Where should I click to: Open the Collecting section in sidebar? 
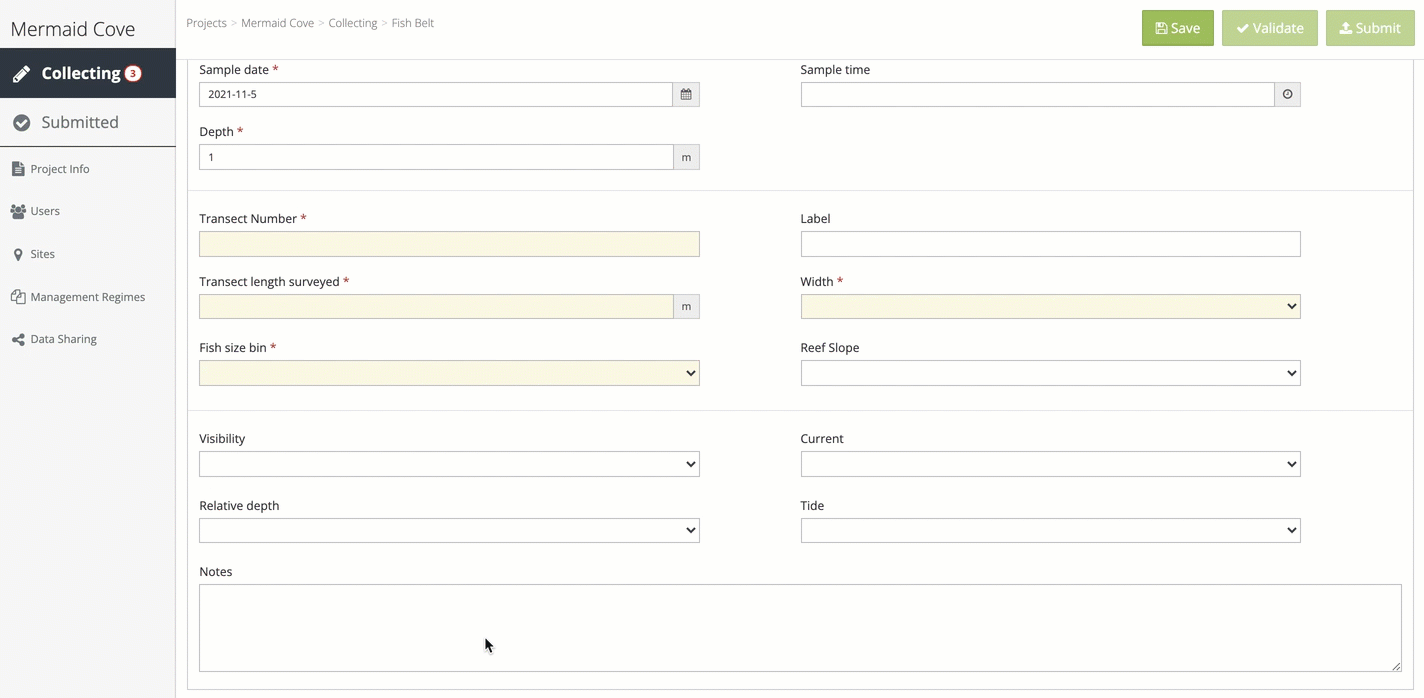click(x=88, y=73)
